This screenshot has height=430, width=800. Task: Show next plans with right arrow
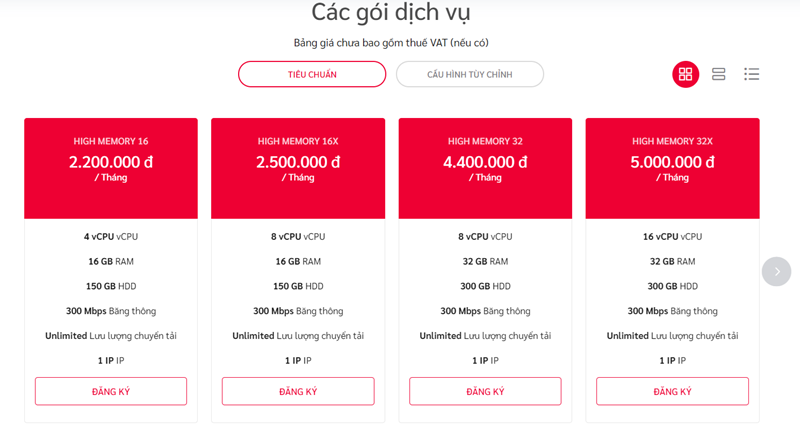point(777,271)
